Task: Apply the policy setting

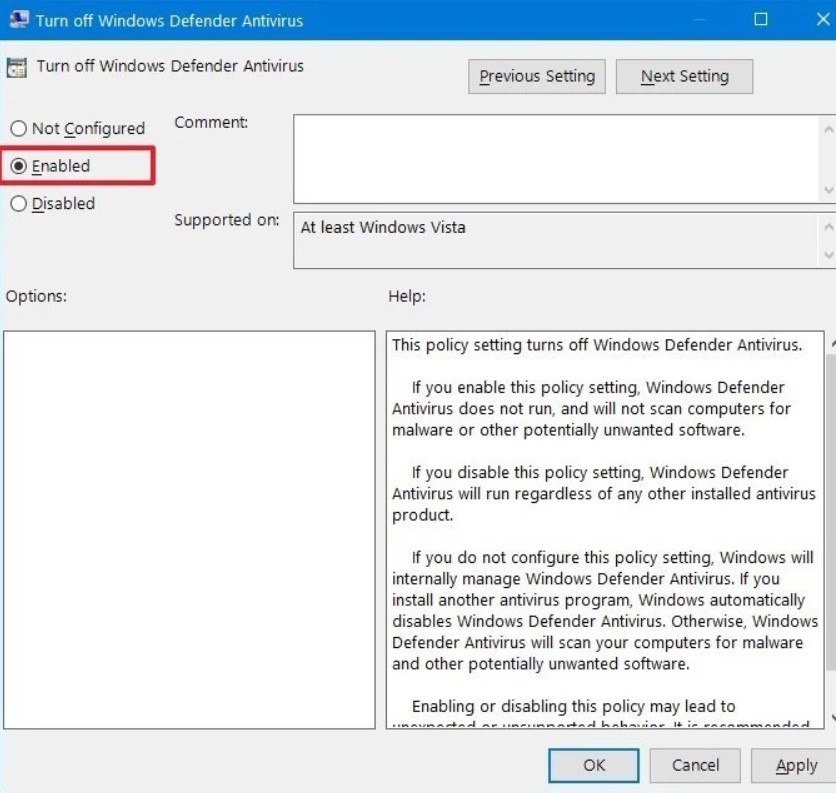Action: coord(796,765)
